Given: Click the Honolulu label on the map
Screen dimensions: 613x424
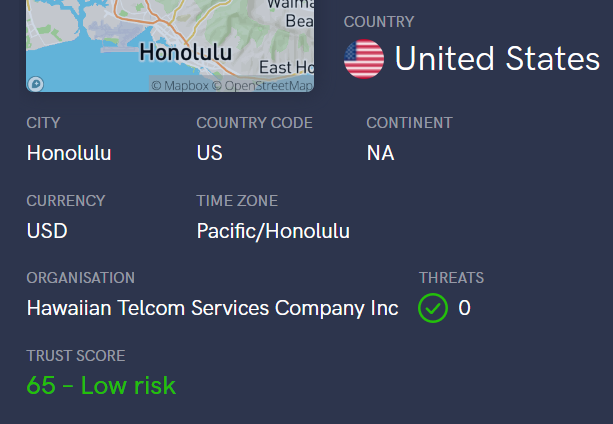Looking at the screenshot, I should click(186, 51).
